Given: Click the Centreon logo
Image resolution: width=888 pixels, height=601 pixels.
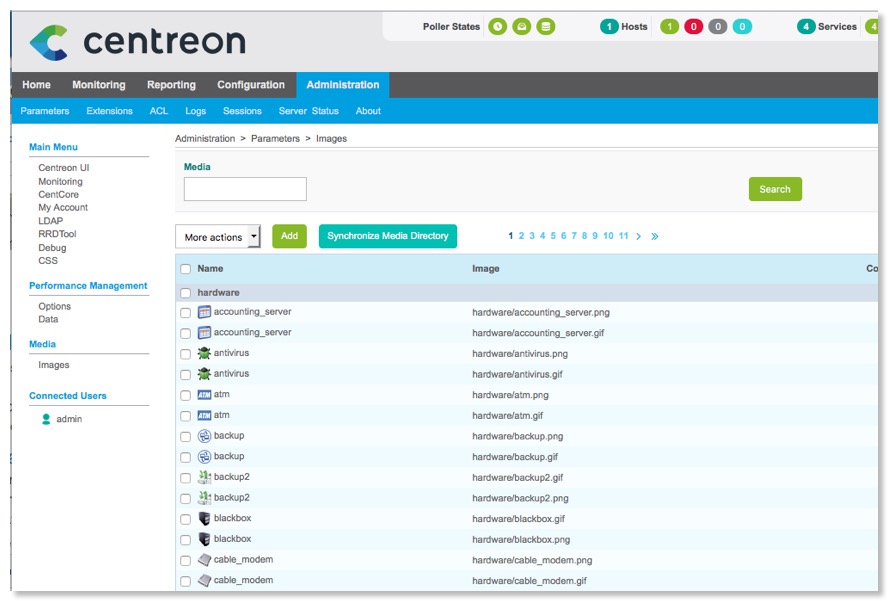Looking at the screenshot, I should tap(137, 41).
